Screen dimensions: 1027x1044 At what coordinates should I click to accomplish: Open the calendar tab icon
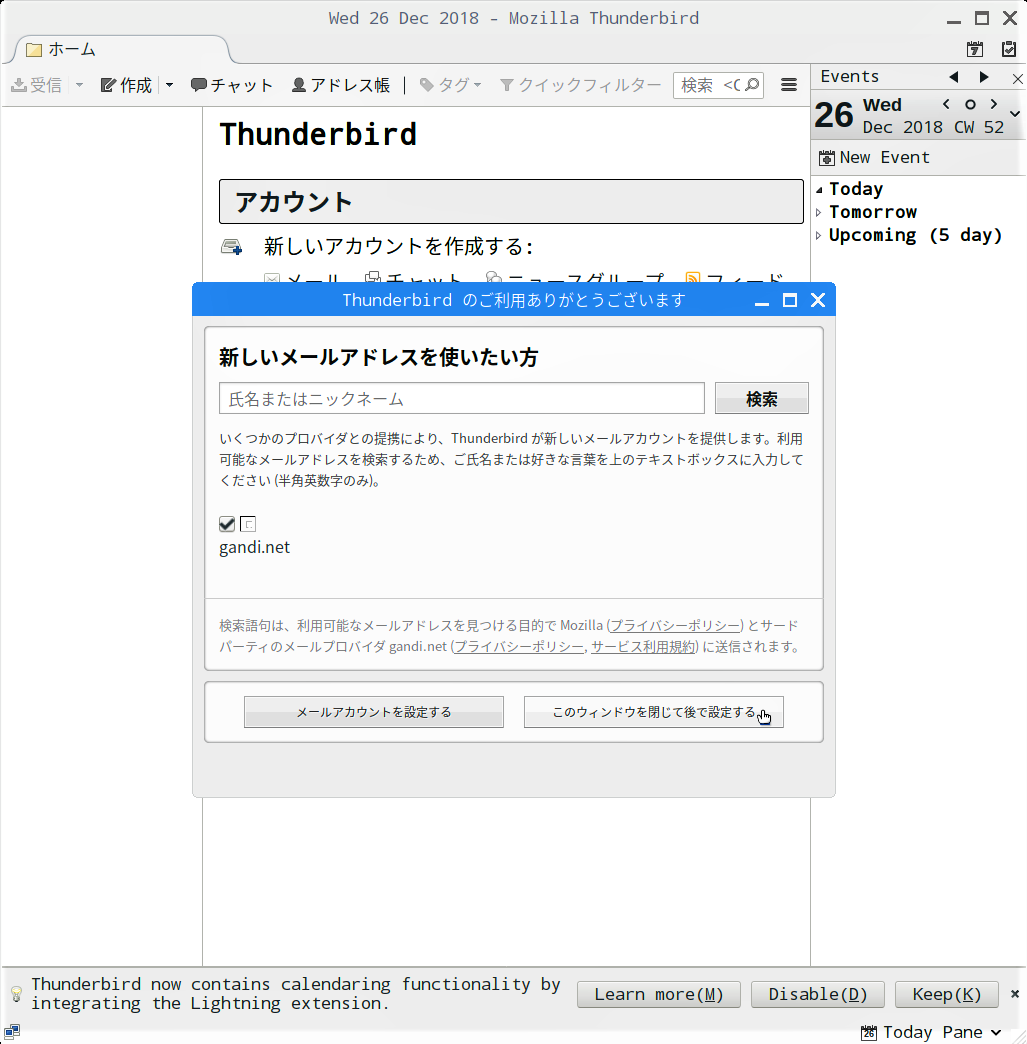coord(975,49)
